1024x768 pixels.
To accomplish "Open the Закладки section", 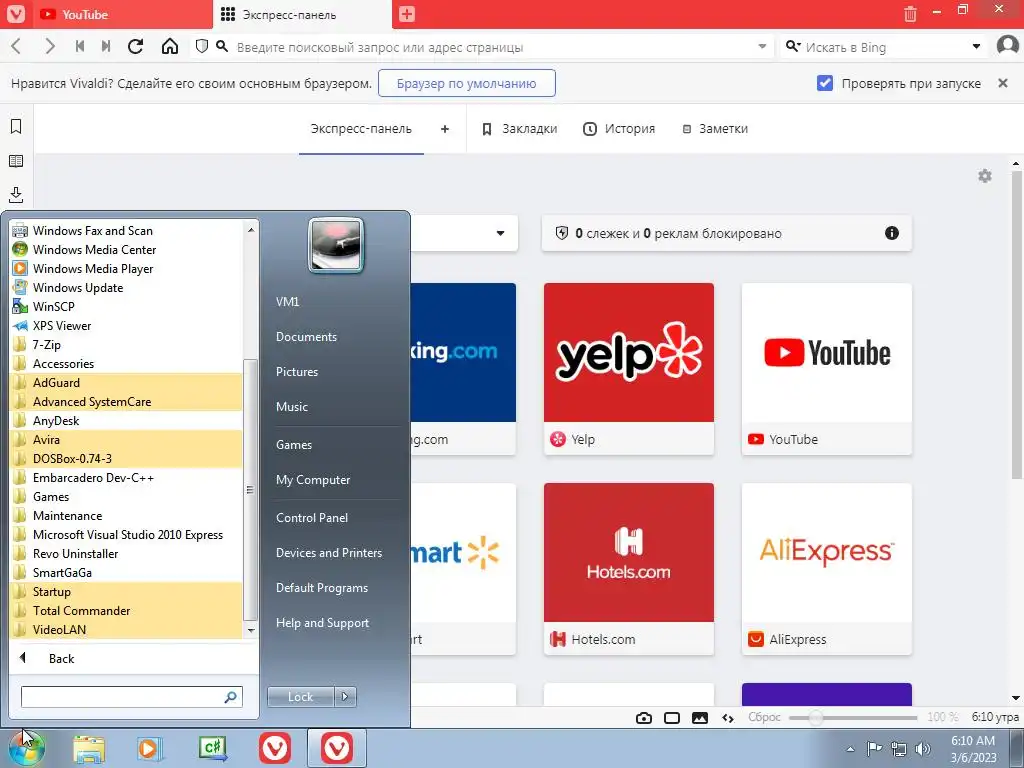I will pos(520,129).
